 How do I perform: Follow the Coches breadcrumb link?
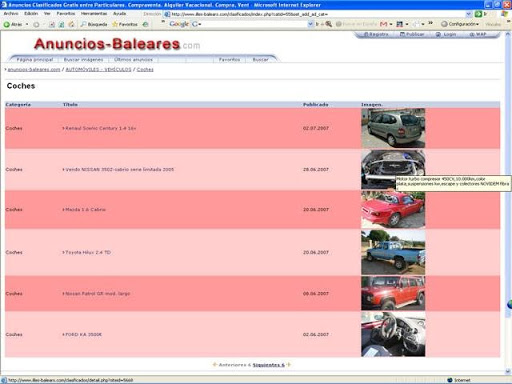tap(145, 69)
